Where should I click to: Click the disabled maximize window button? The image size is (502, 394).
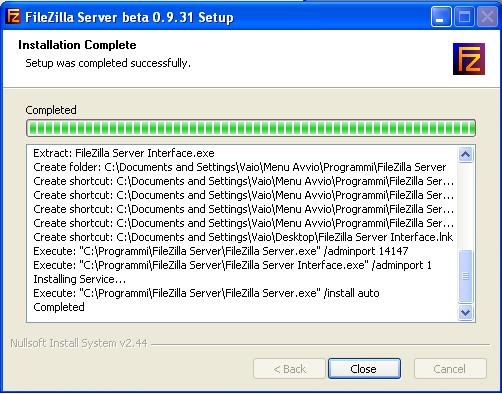click(464, 17)
